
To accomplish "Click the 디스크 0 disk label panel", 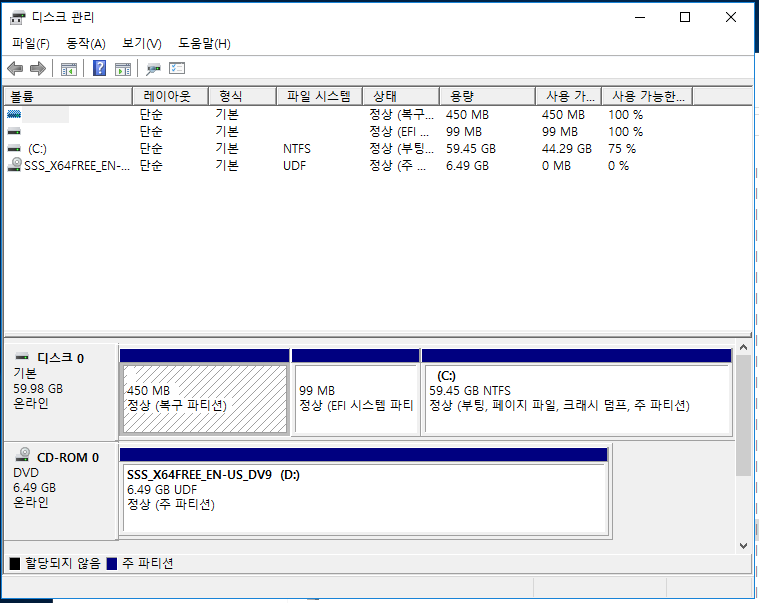I will (x=61, y=392).
